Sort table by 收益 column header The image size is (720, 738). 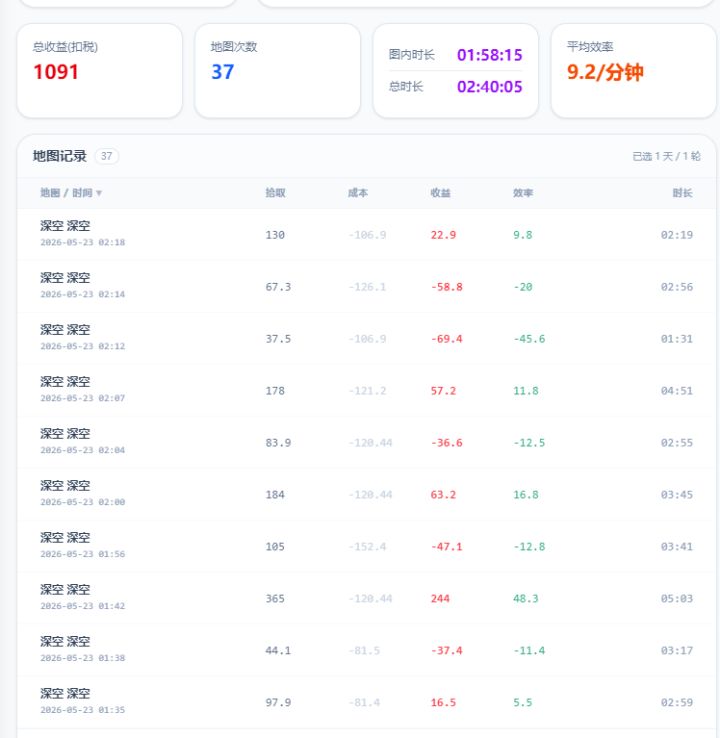440,193
